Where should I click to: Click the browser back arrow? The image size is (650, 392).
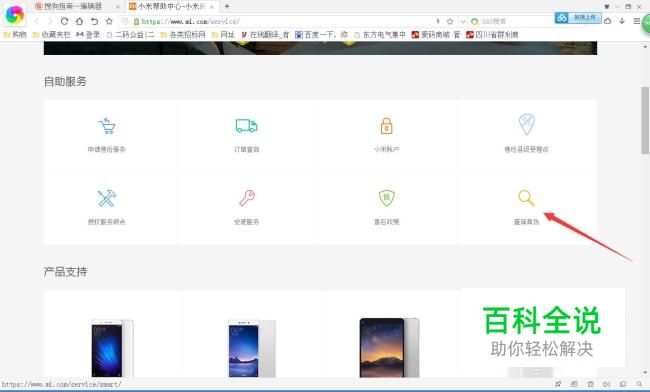click(37, 21)
